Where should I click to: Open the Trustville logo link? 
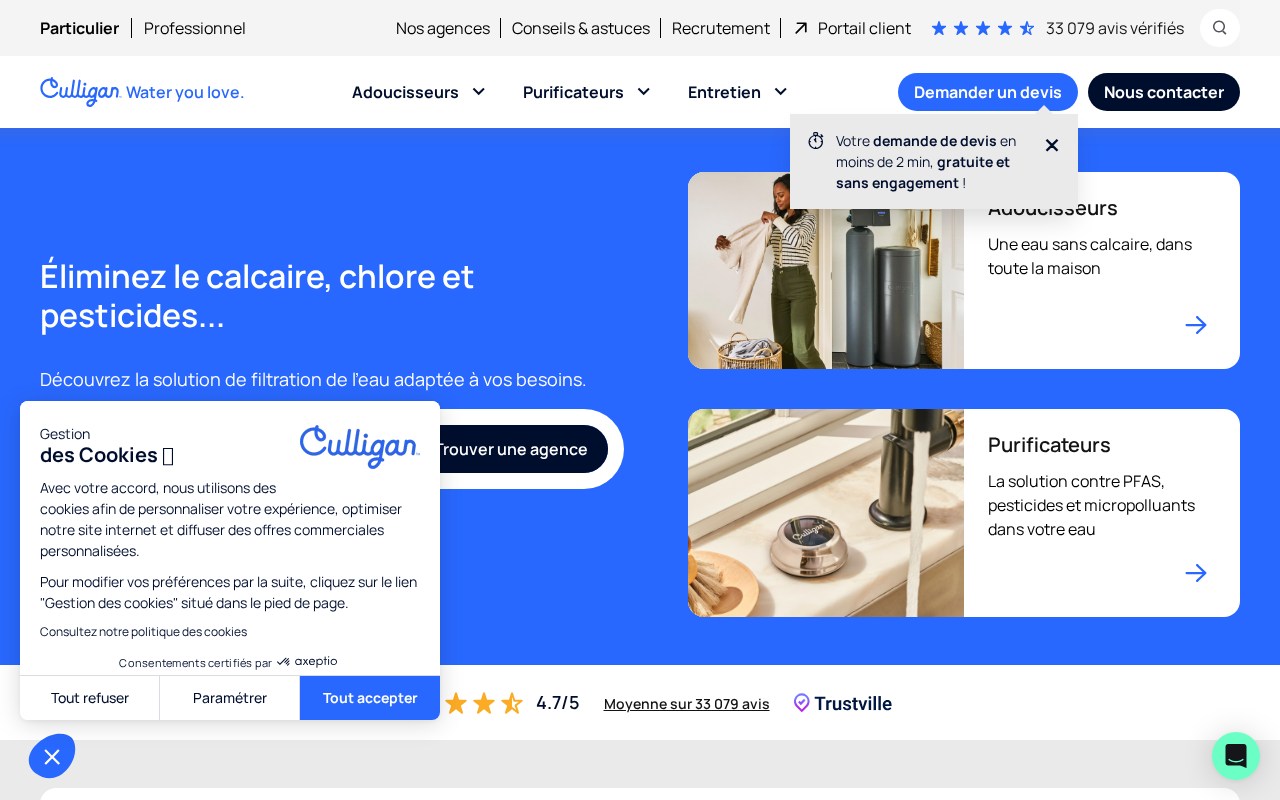point(843,703)
